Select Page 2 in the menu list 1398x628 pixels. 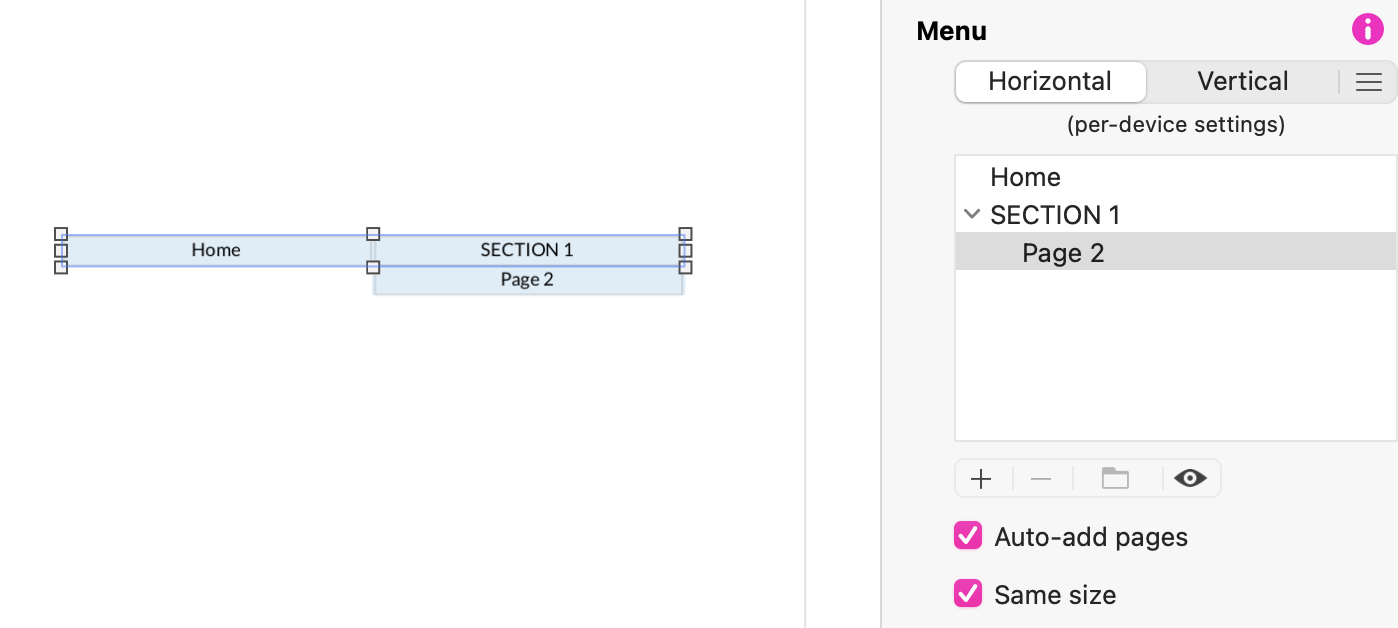[x=1063, y=253]
